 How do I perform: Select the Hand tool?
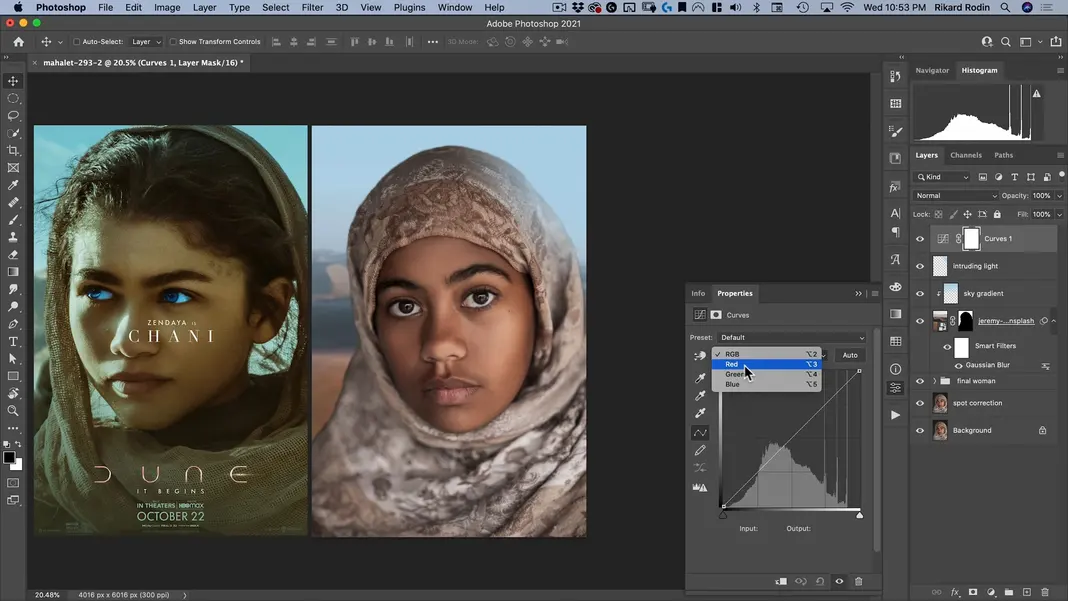coord(13,394)
